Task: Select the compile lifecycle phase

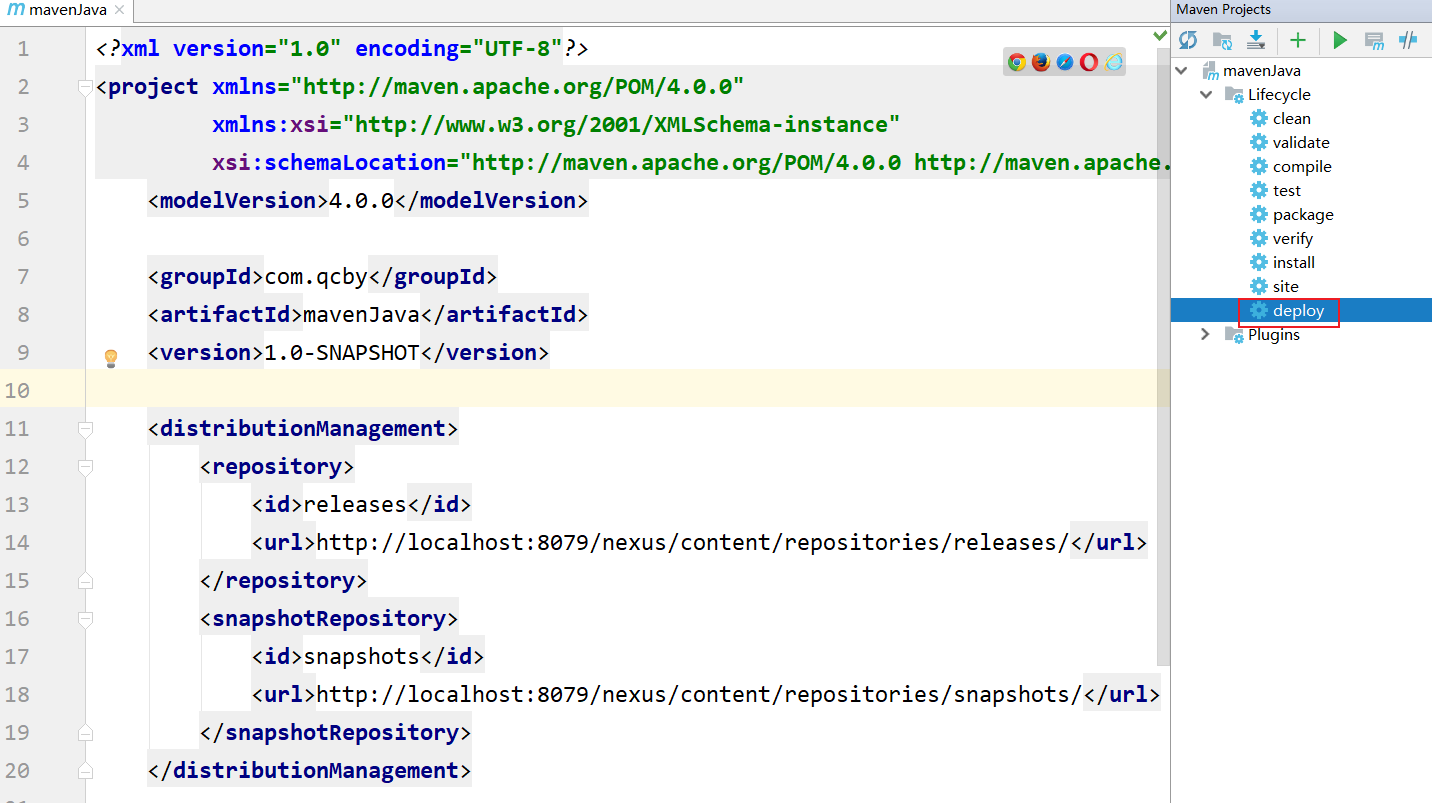Action: point(1301,166)
